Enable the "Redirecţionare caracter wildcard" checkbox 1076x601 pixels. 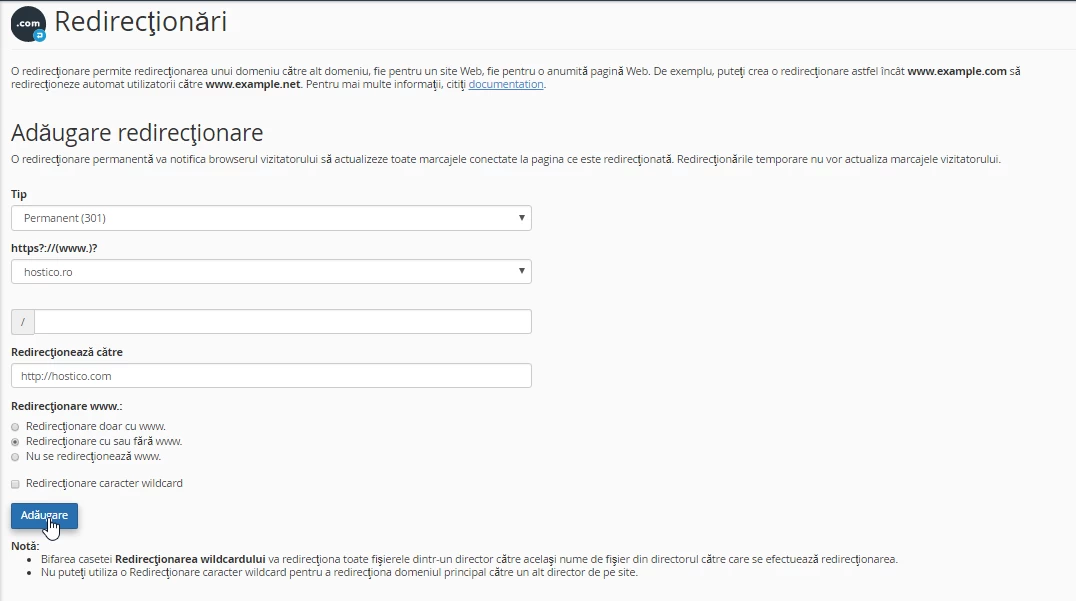[15, 482]
